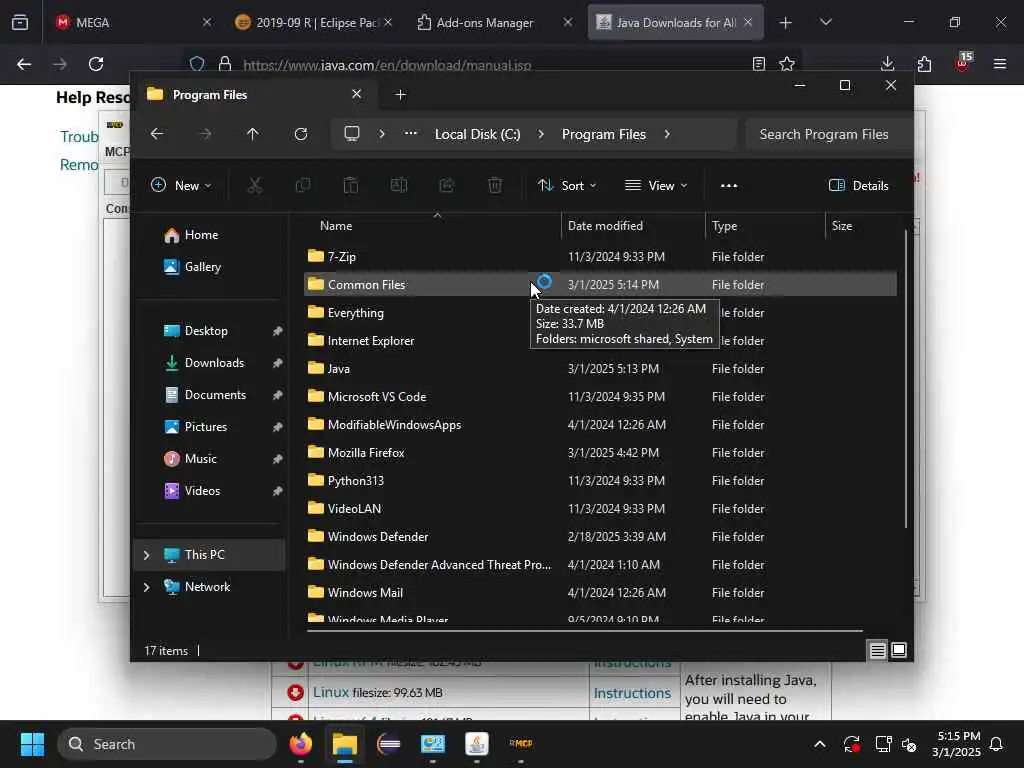Add a new File Explorer tab
Screen dimensions: 1024x768
tap(400, 95)
